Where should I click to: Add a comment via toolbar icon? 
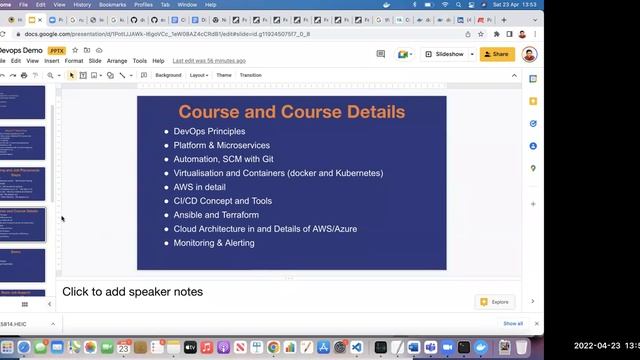pyautogui.click(x=144, y=76)
